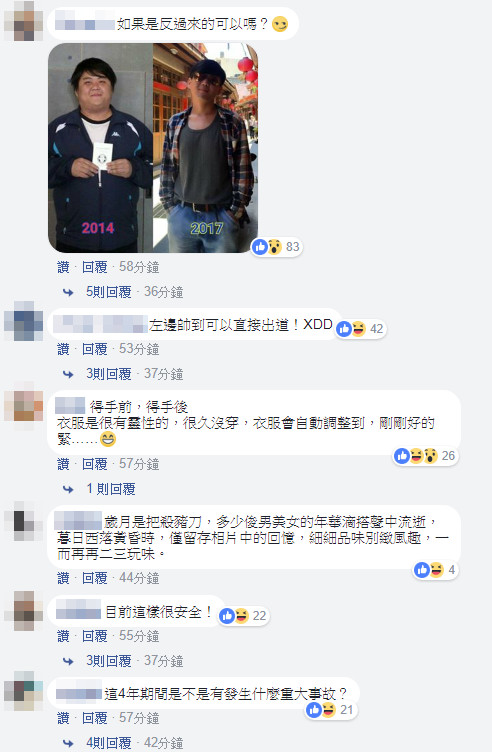
Task: Open the 22 reactions on 目前這樣很安全 comment
Action: [x=244, y=615]
